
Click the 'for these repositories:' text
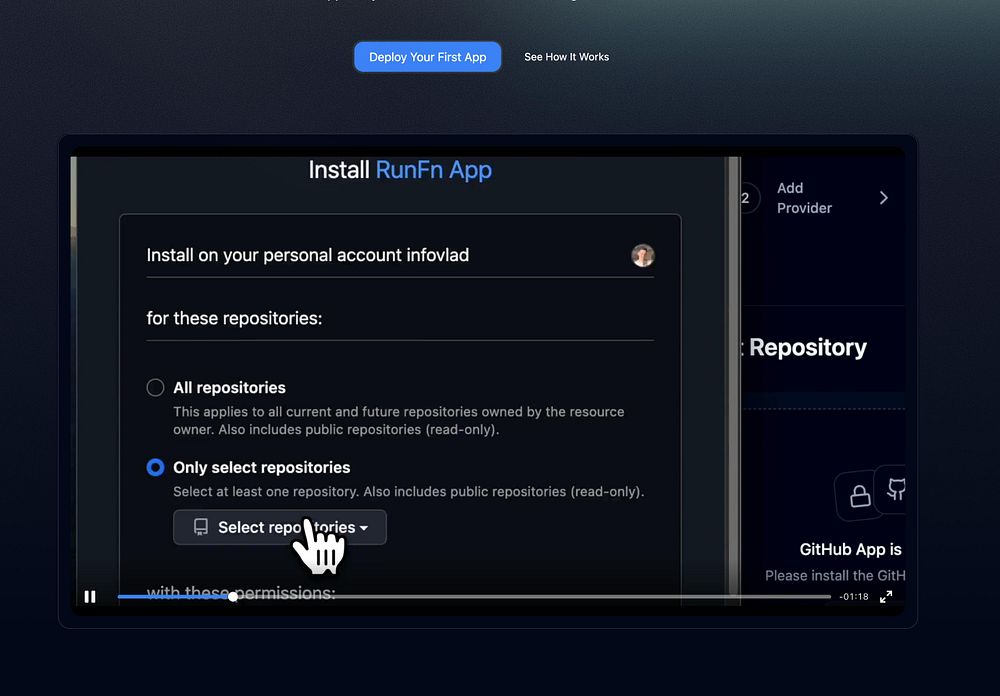(234, 318)
